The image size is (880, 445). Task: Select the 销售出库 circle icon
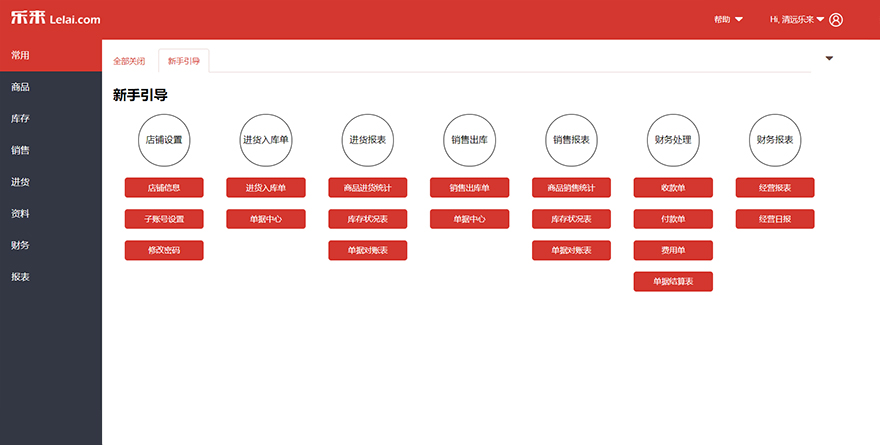(x=469, y=140)
